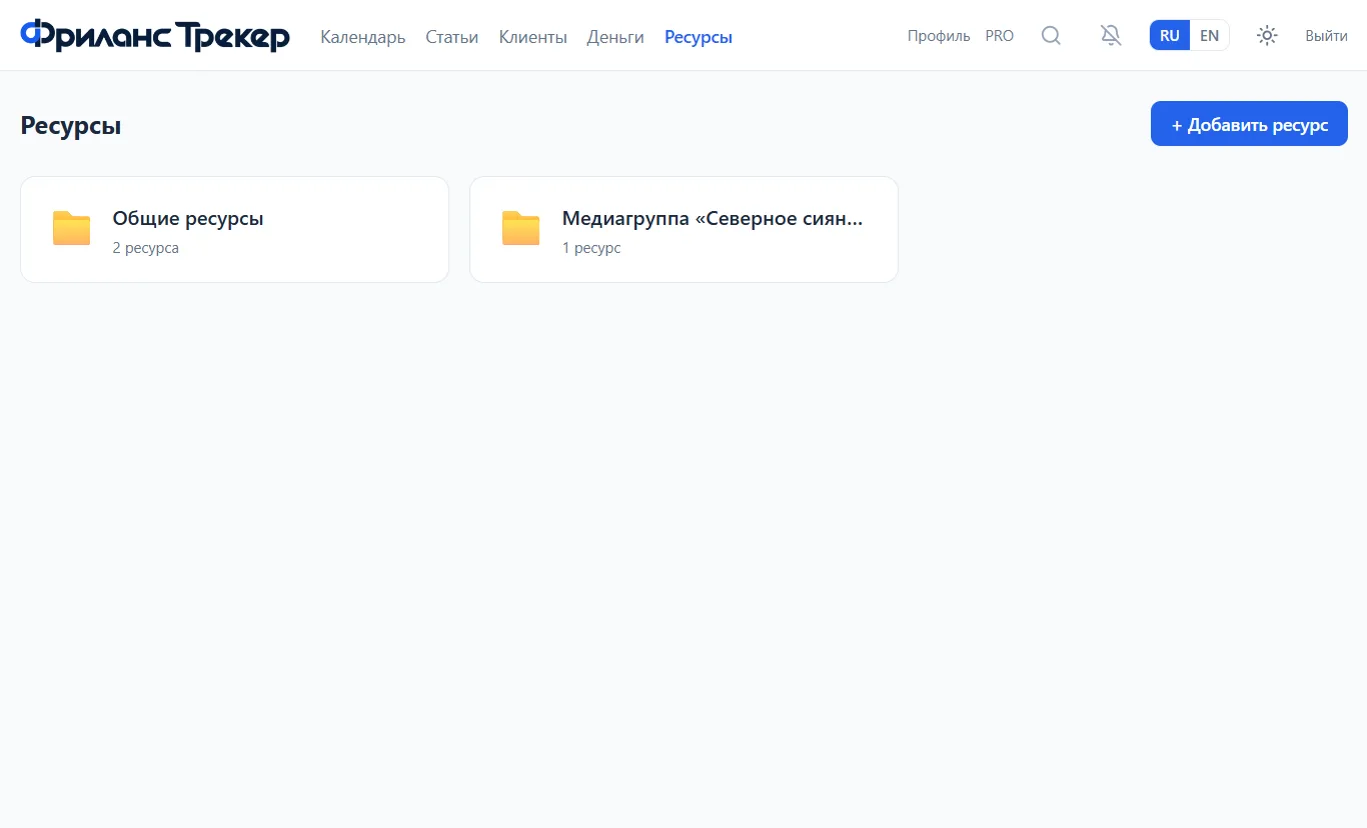Click the Добавить ресурс button

tap(1249, 125)
